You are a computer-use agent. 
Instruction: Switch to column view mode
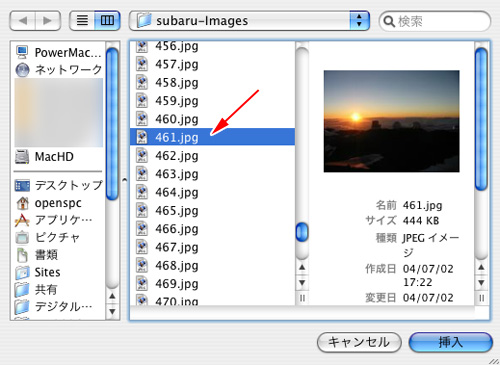107,21
